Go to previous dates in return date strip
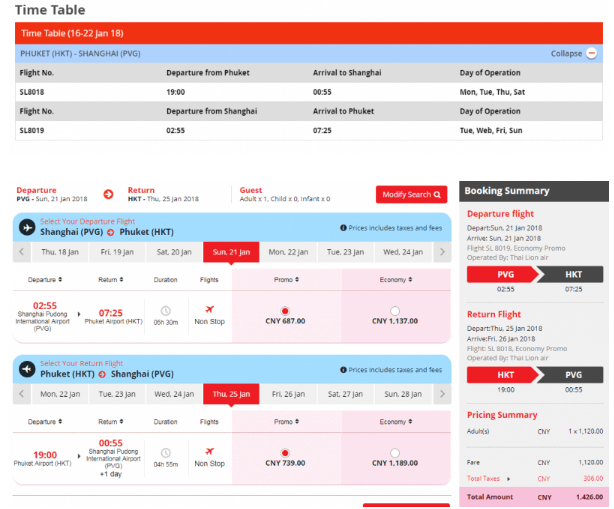Screen dimensions: 614x509 22,394
